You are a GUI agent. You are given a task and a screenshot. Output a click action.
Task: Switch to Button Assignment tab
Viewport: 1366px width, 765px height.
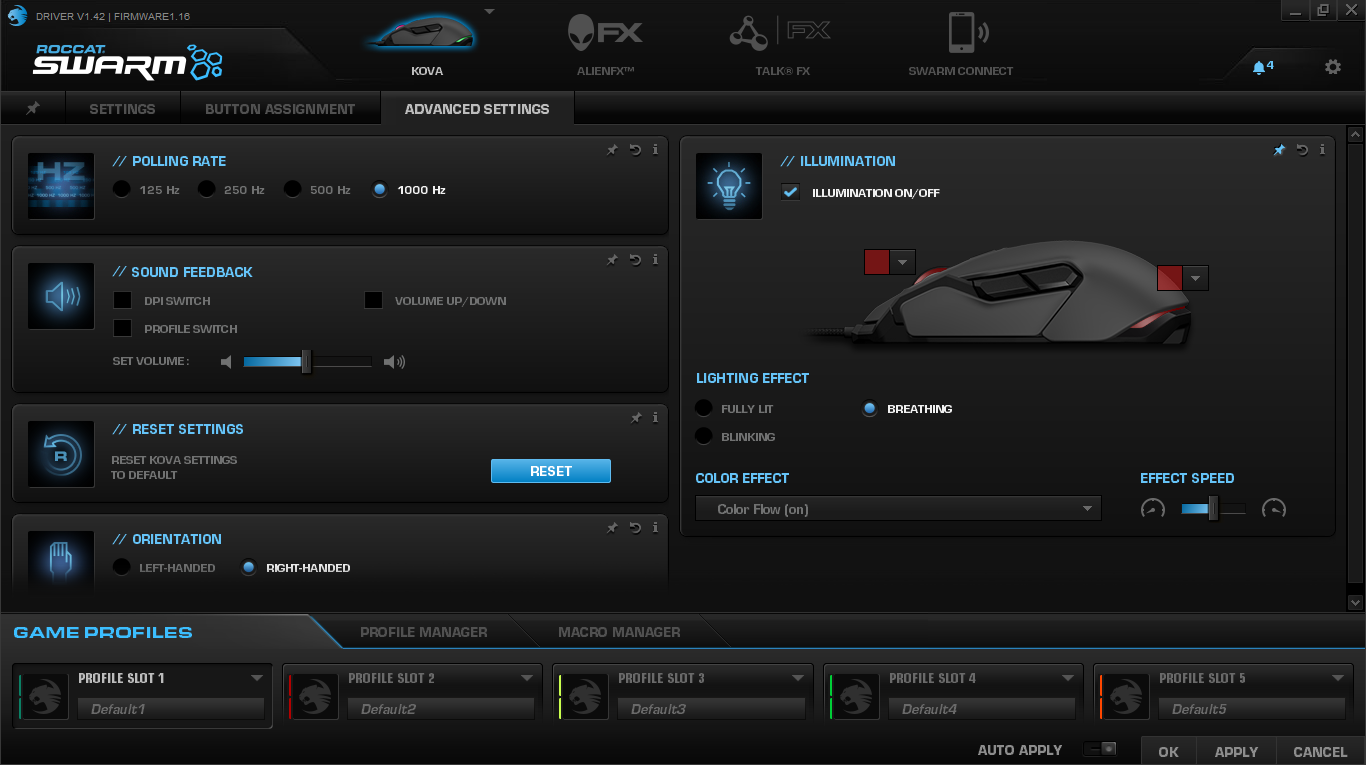tap(280, 108)
